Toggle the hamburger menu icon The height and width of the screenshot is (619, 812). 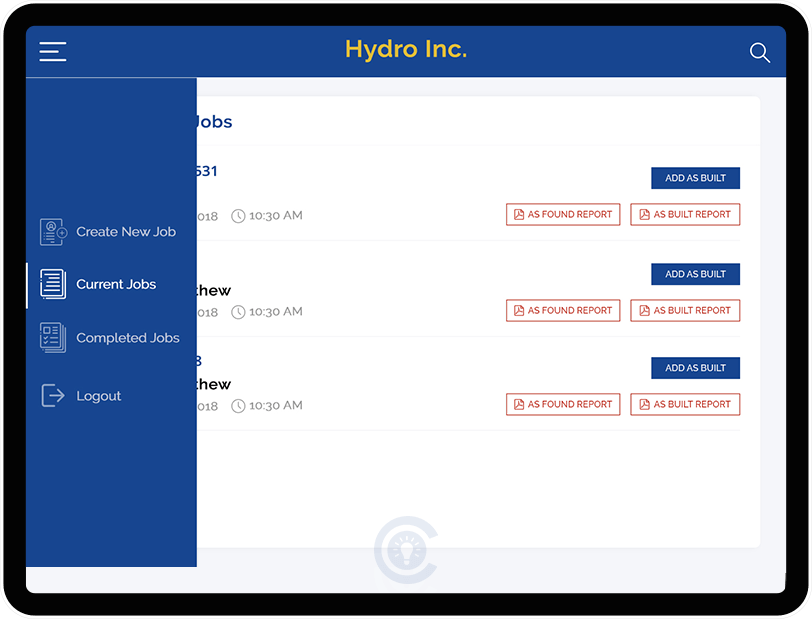(x=53, y=52)
